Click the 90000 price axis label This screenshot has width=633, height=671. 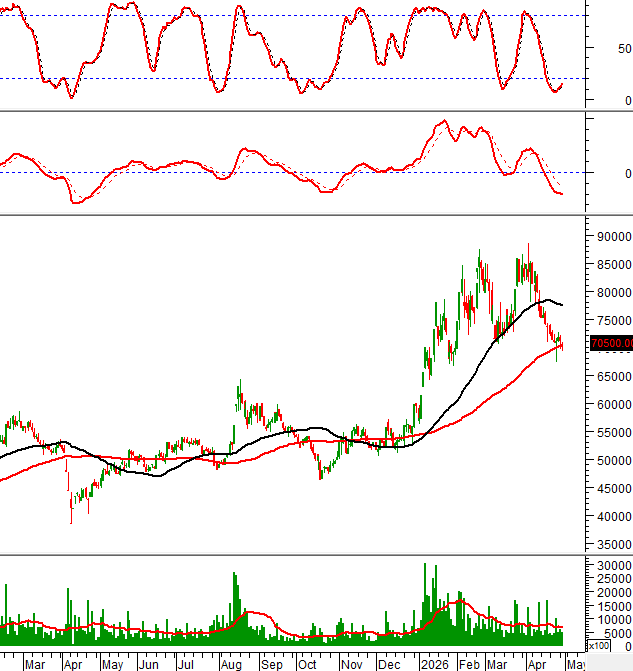point(615,237)
